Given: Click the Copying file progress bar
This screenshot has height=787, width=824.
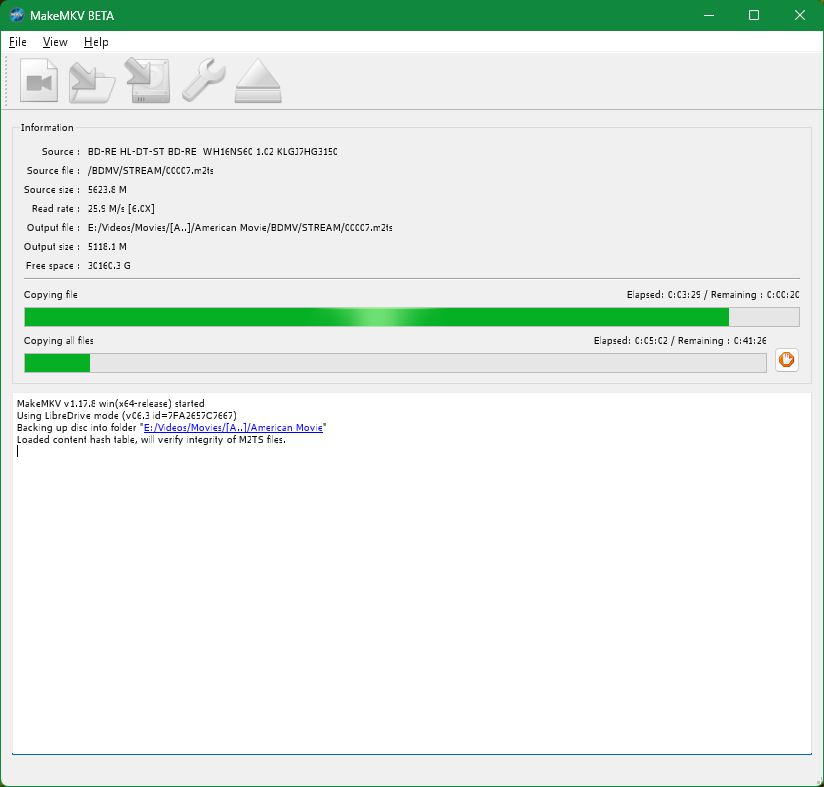Looking at the screenshot, I should [412, 317].
